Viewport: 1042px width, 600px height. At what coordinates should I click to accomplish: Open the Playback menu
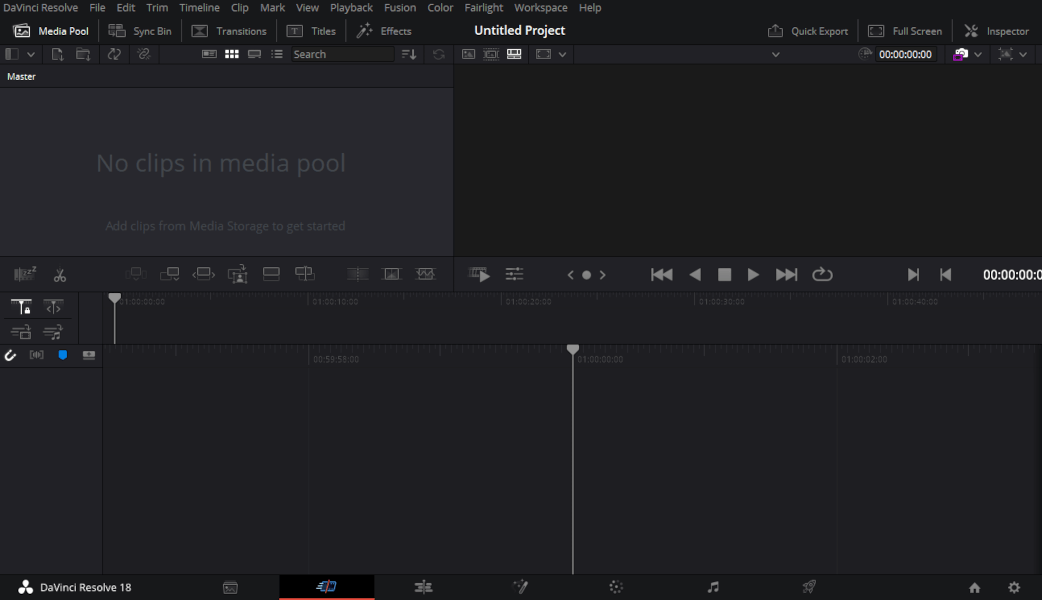pos(351,7)
